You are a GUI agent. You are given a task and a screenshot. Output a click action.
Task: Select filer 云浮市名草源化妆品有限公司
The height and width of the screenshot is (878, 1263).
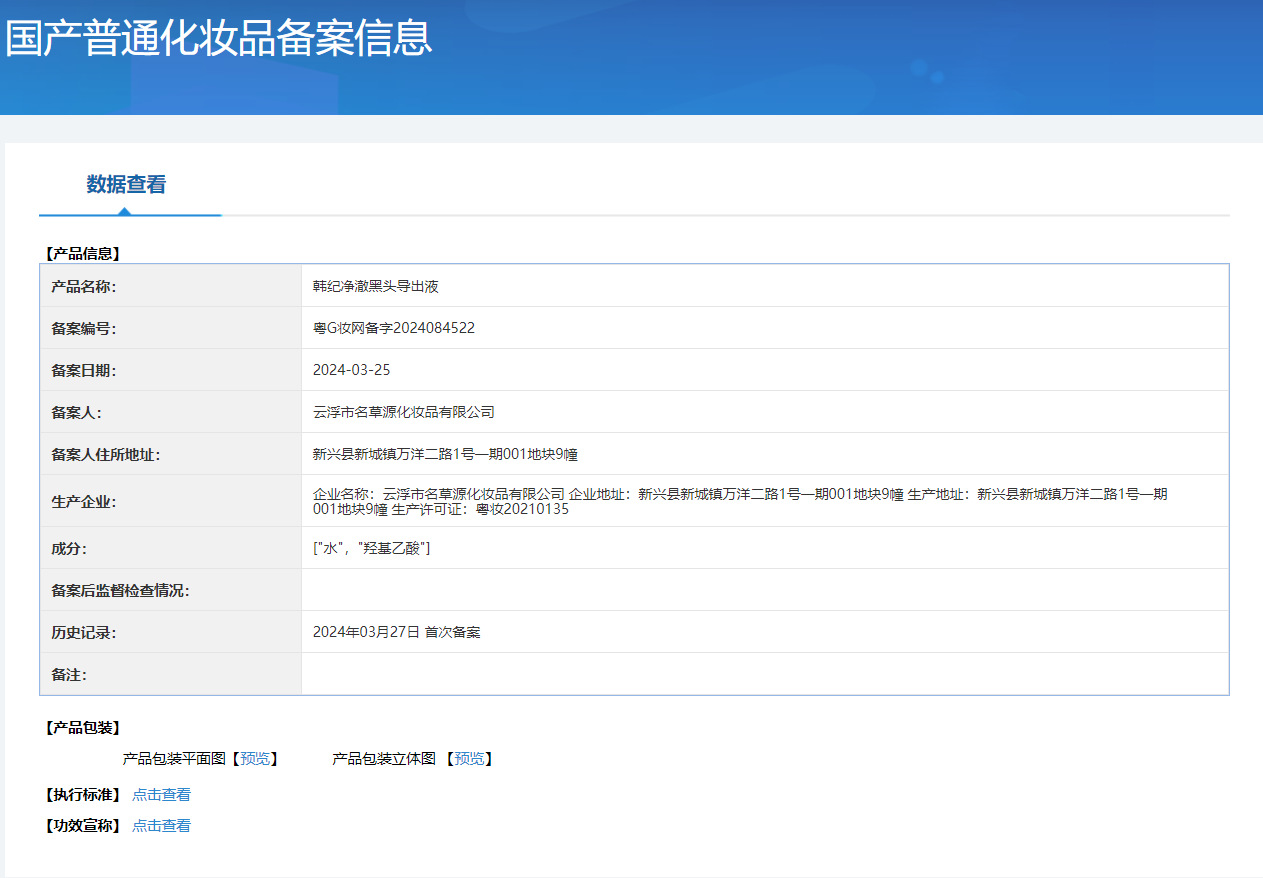[x=404, y=412]
